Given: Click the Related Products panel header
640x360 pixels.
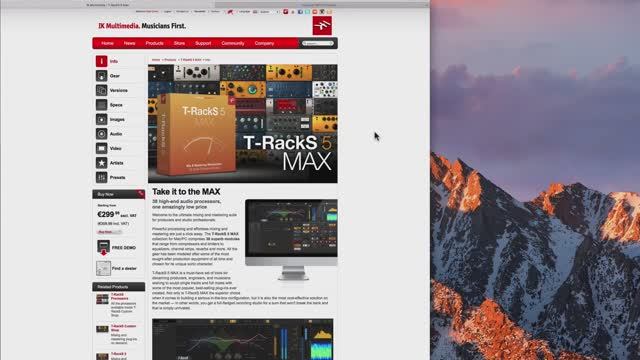Looking at the screenshot, I should pyautogui.click(x=118, y=287).
